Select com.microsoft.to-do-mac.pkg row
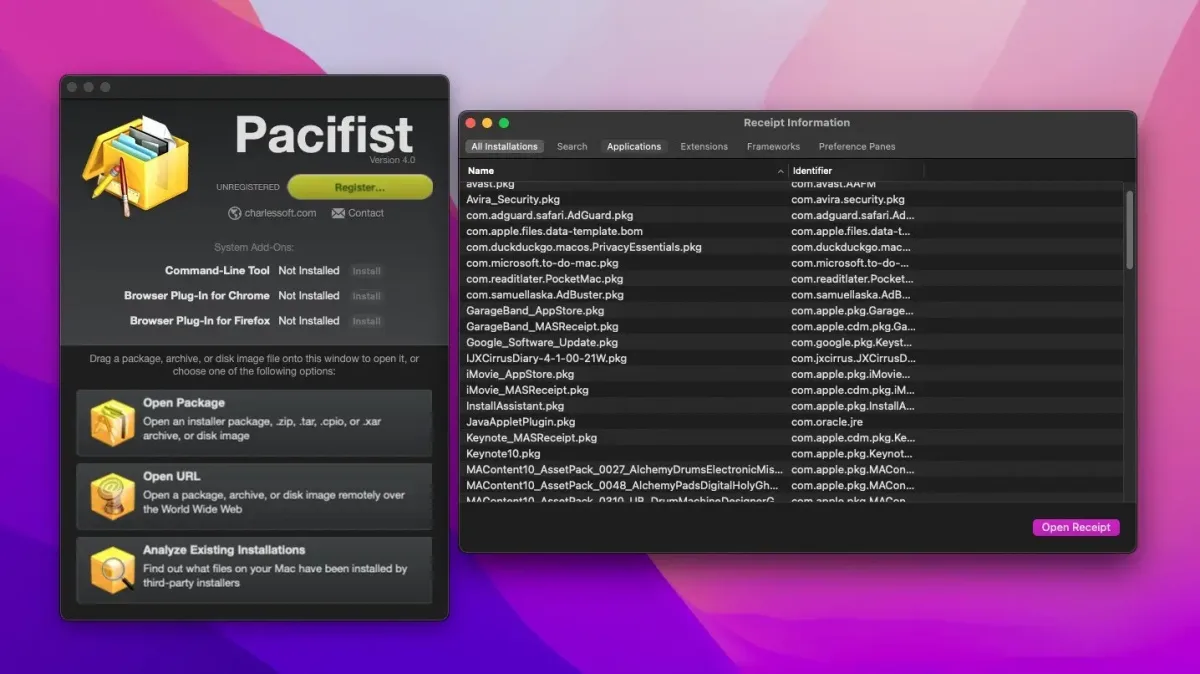This screenshot has width=1200, height=674. click(792, 263)
